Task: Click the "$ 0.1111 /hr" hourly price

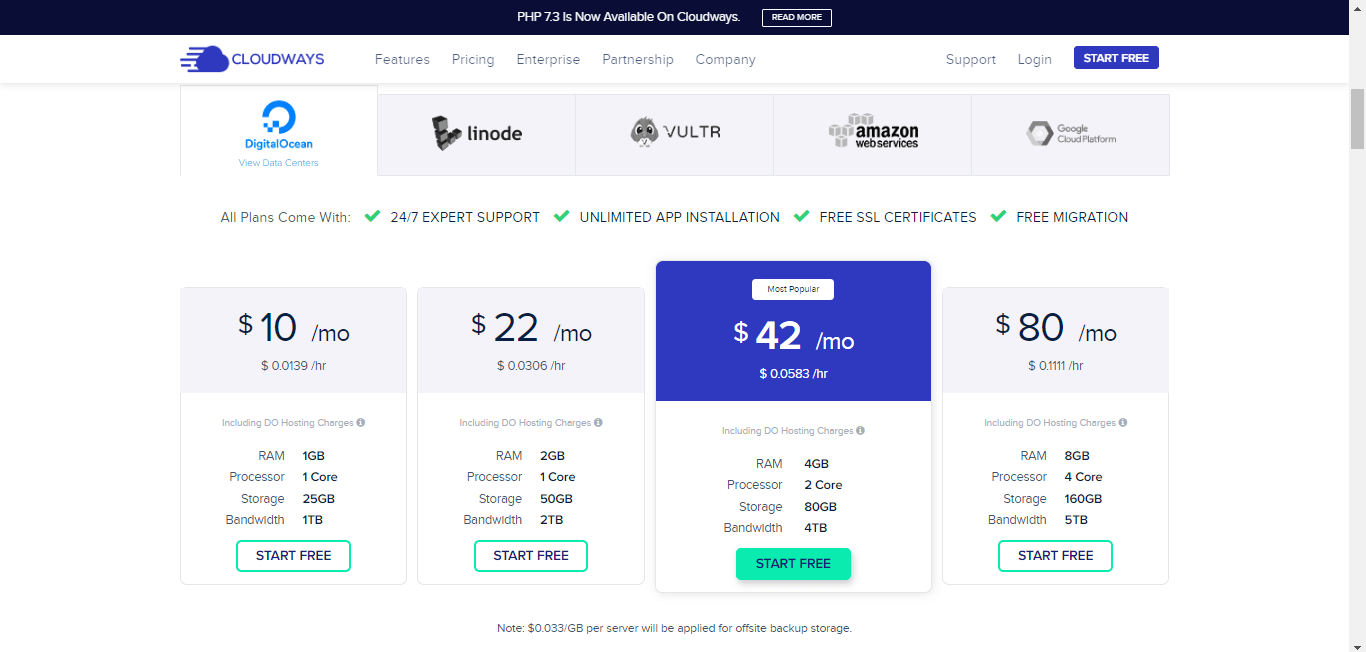Action: (1055, 366)
